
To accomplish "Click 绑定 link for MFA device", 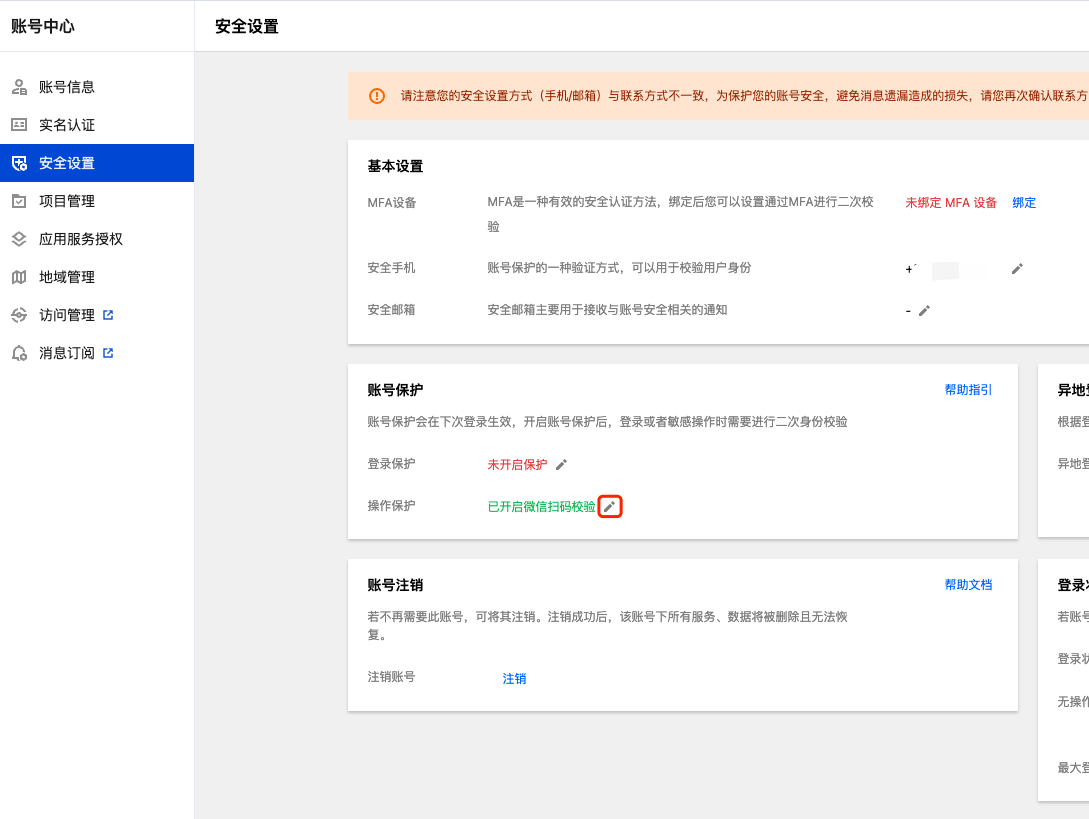I will tap(1024, 203).
